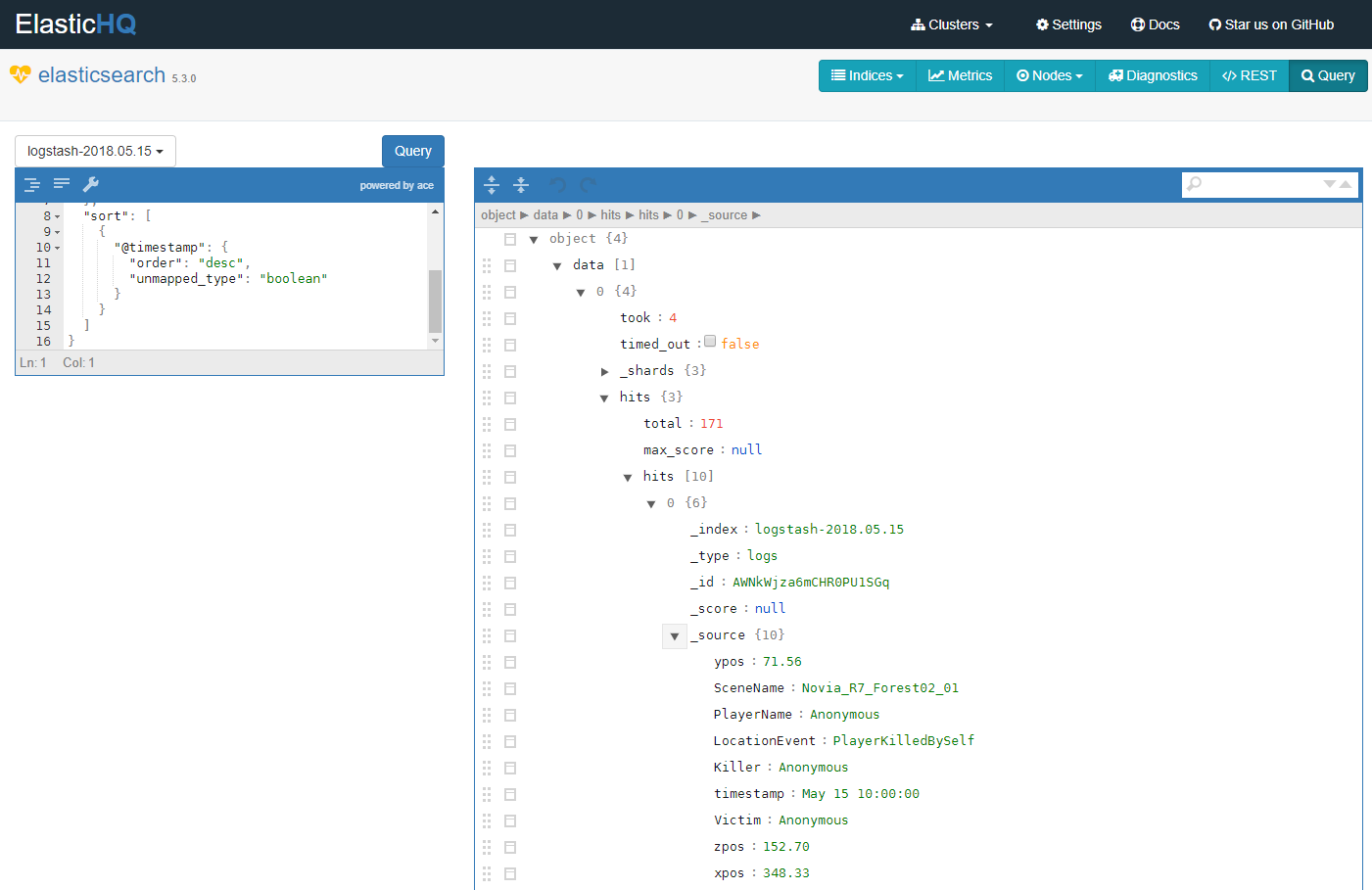Collapse all fields in result tree
The height and width of the screenshot is (890, 1372).
click(521, 184)
